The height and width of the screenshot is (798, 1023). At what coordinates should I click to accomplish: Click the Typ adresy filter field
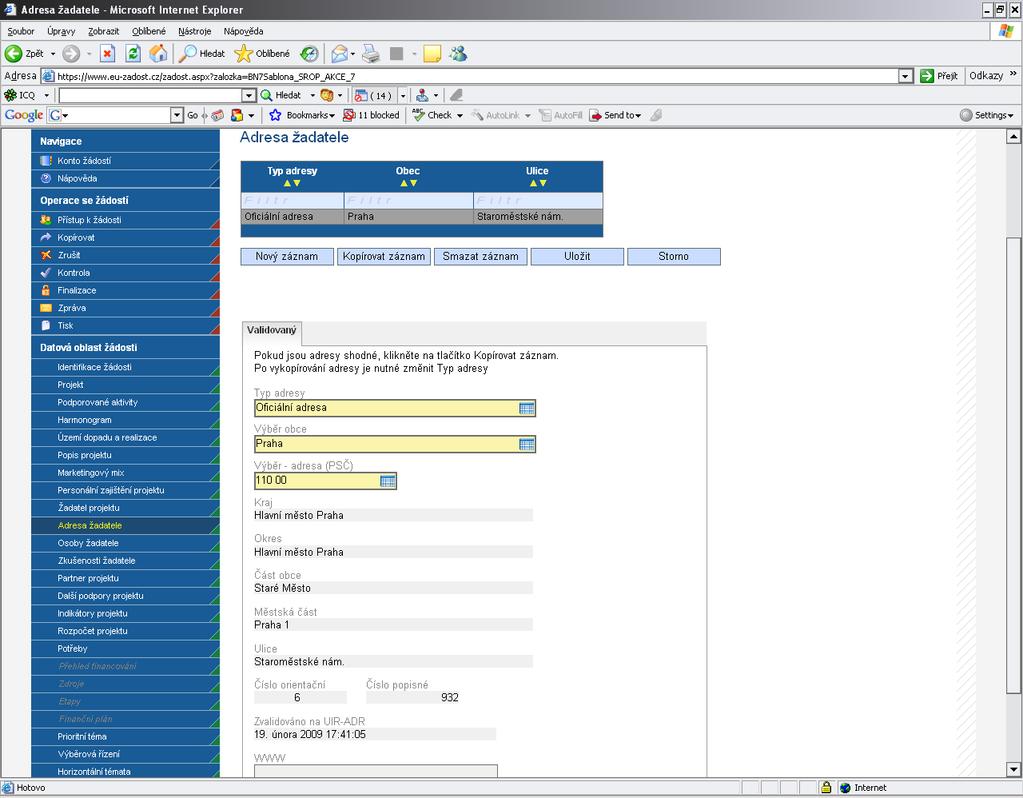[292, 200]
